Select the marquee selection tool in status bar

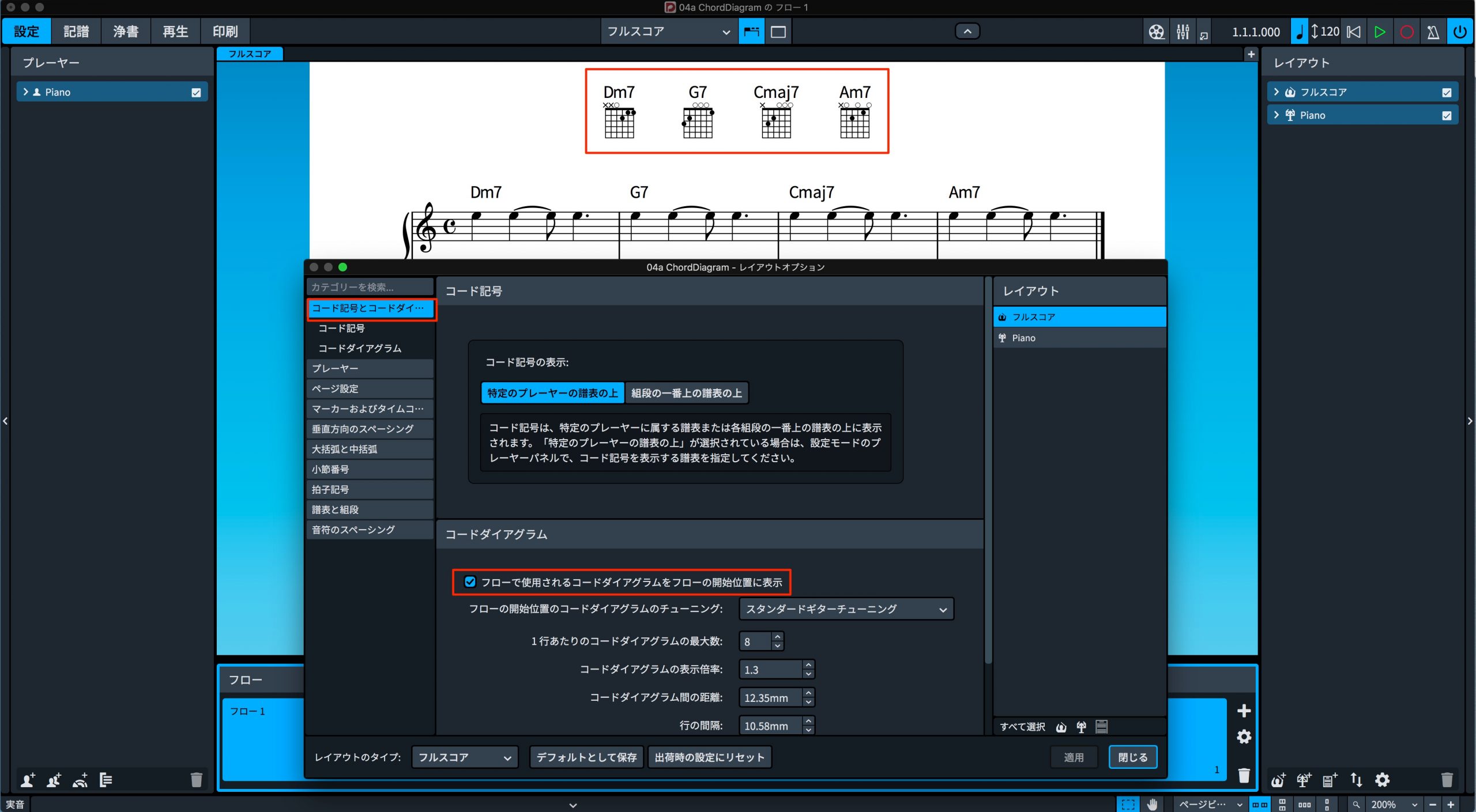1128,805
